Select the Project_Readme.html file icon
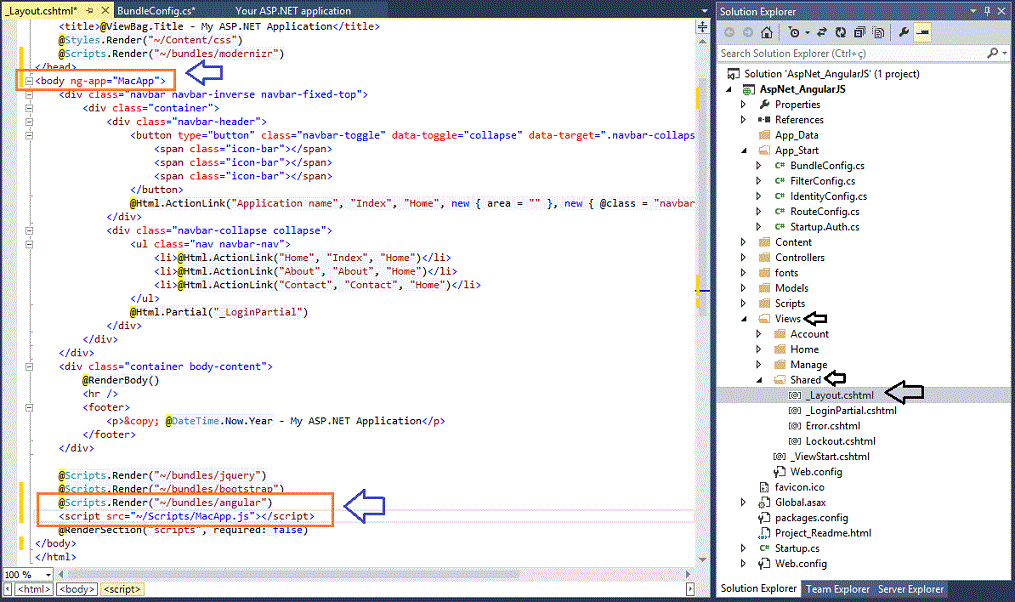This screenshot has height=602, width=1015. (x=764, y=533)
